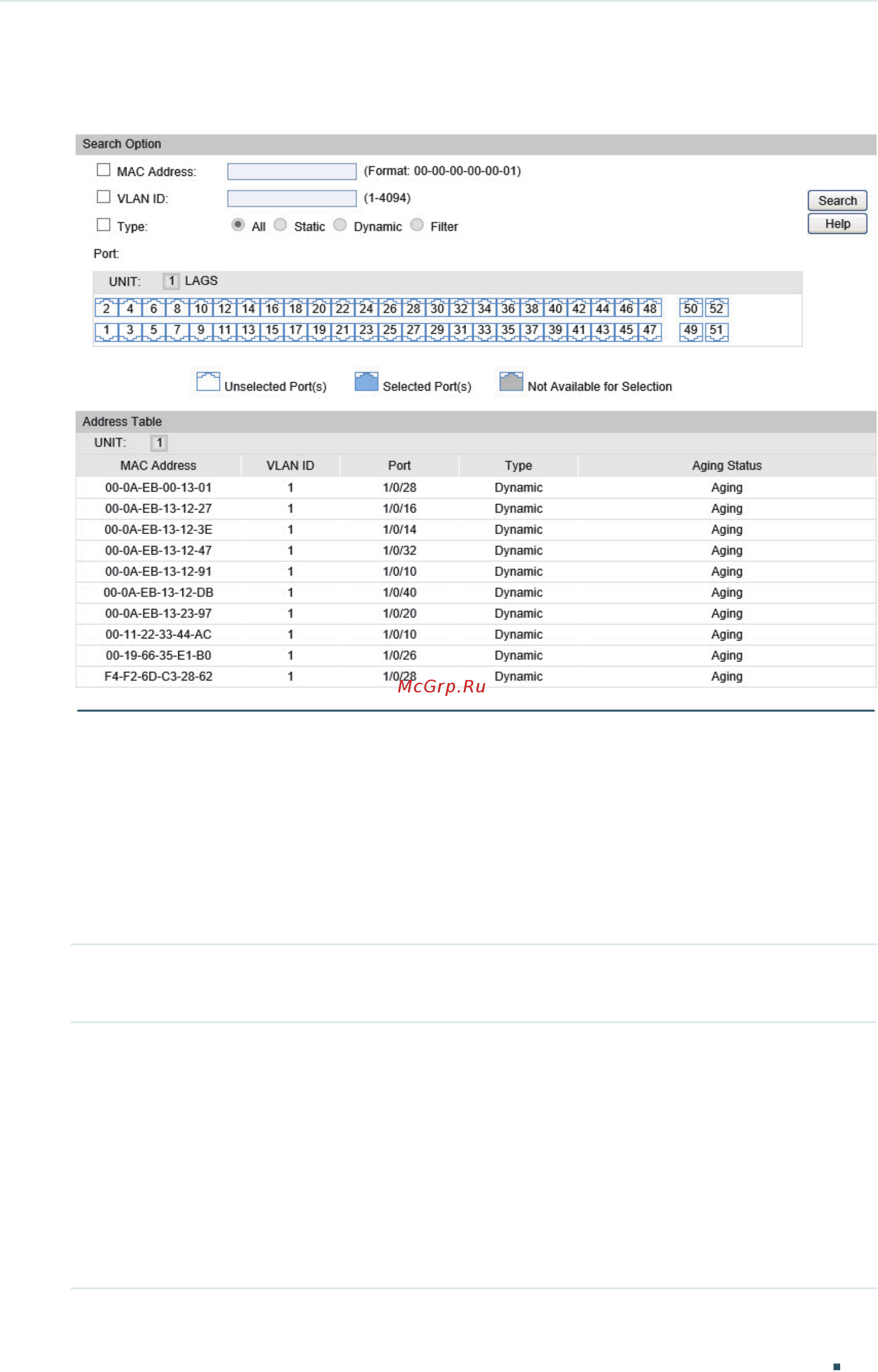878x1372 pixels.
Task: Open Help
Action: click(838, 224)
